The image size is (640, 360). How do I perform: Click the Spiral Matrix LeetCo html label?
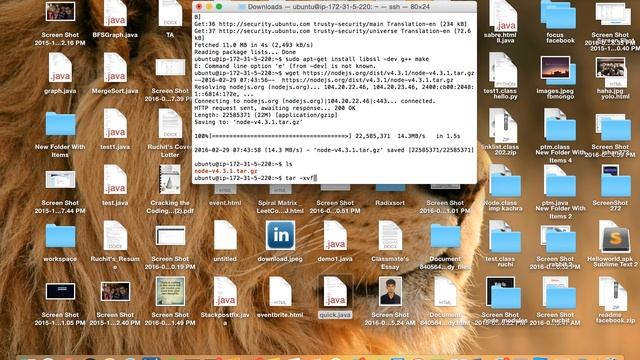click(280, 207)
